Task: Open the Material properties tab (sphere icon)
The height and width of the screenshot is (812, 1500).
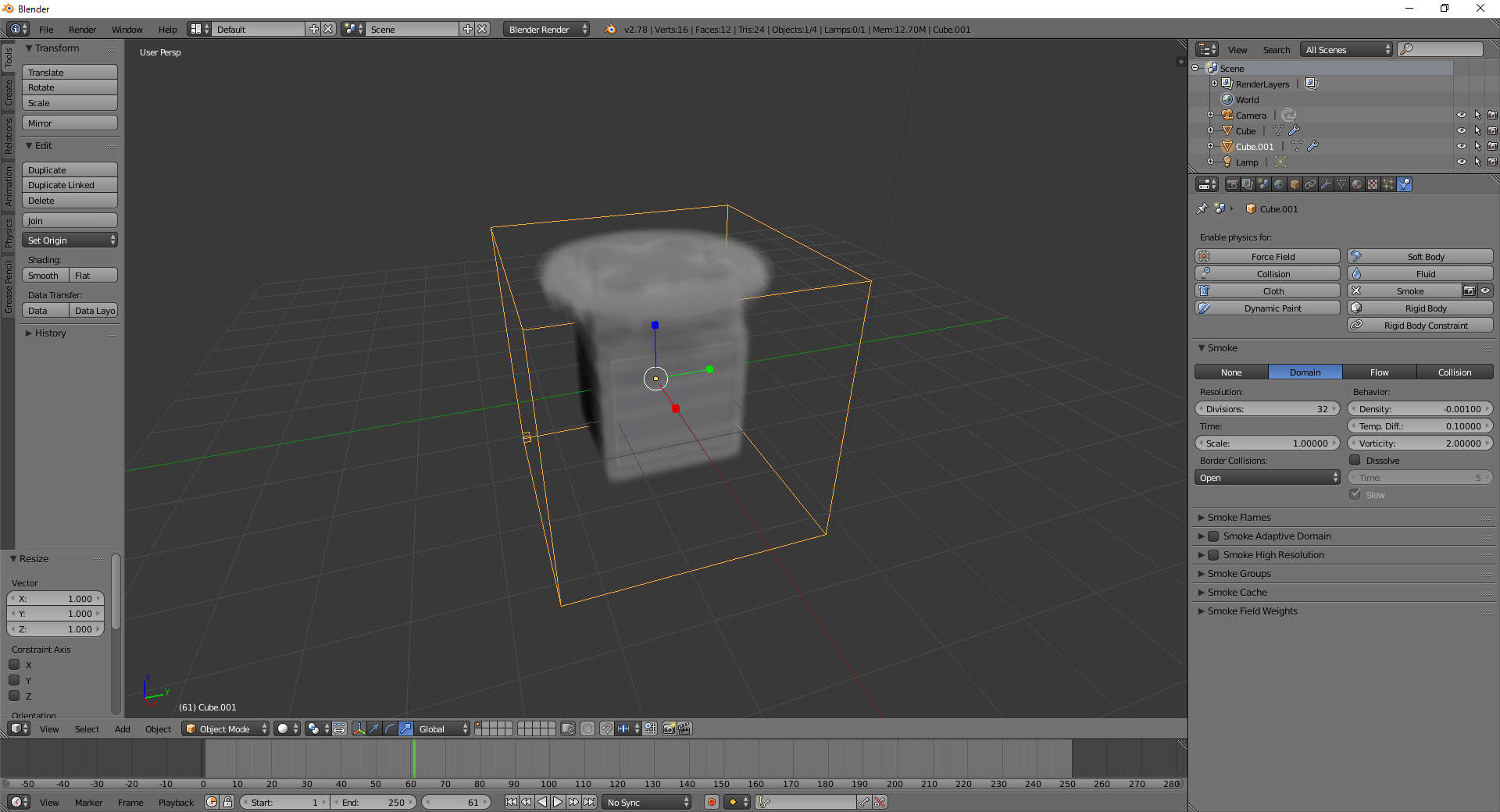Action: pos(1357,184)
